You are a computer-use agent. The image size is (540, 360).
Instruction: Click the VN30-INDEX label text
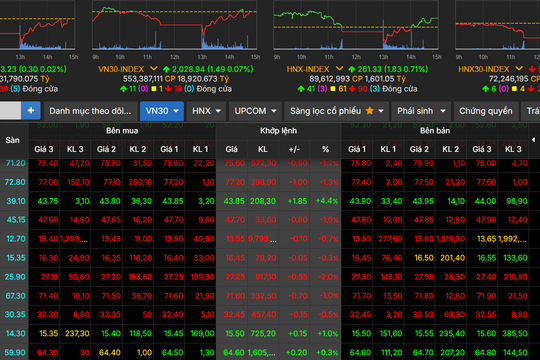[121, 69]
